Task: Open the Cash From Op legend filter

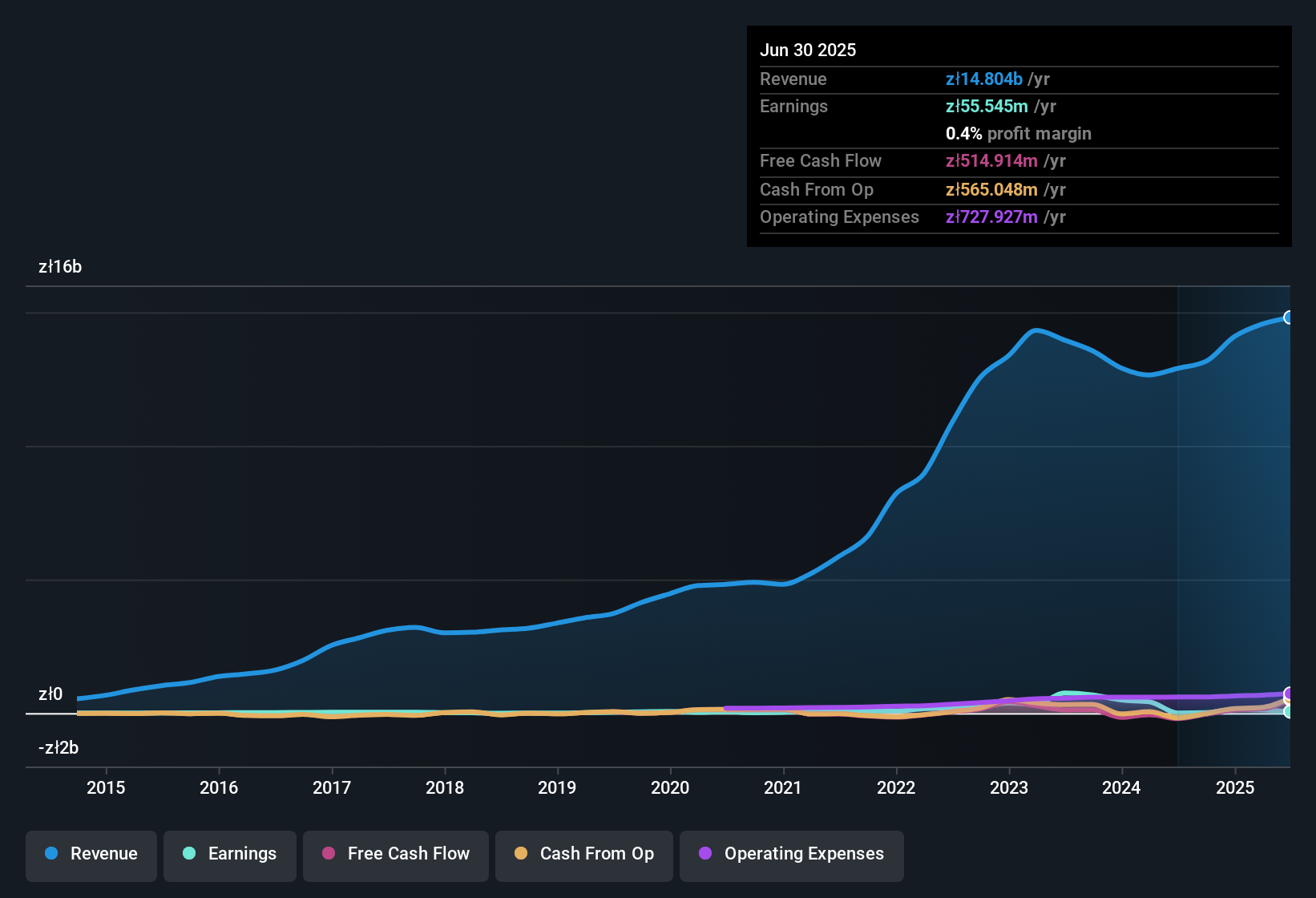Action: point(583,855)
